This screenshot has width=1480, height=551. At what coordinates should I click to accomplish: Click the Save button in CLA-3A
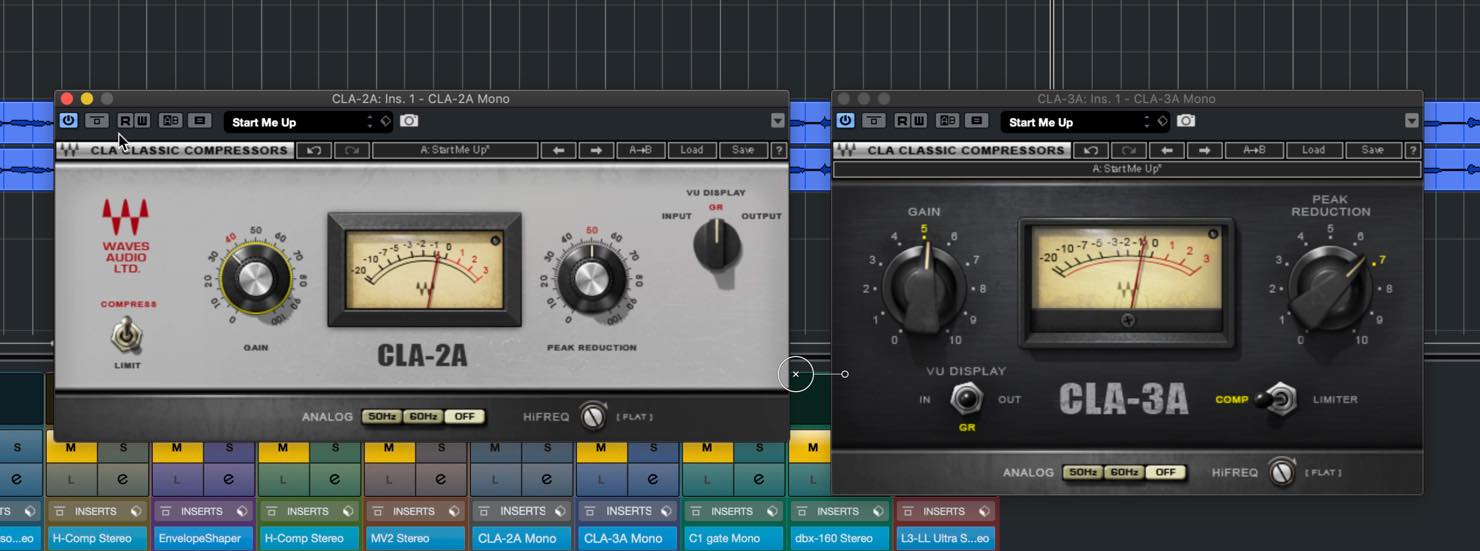click(x=1372, y=150)
